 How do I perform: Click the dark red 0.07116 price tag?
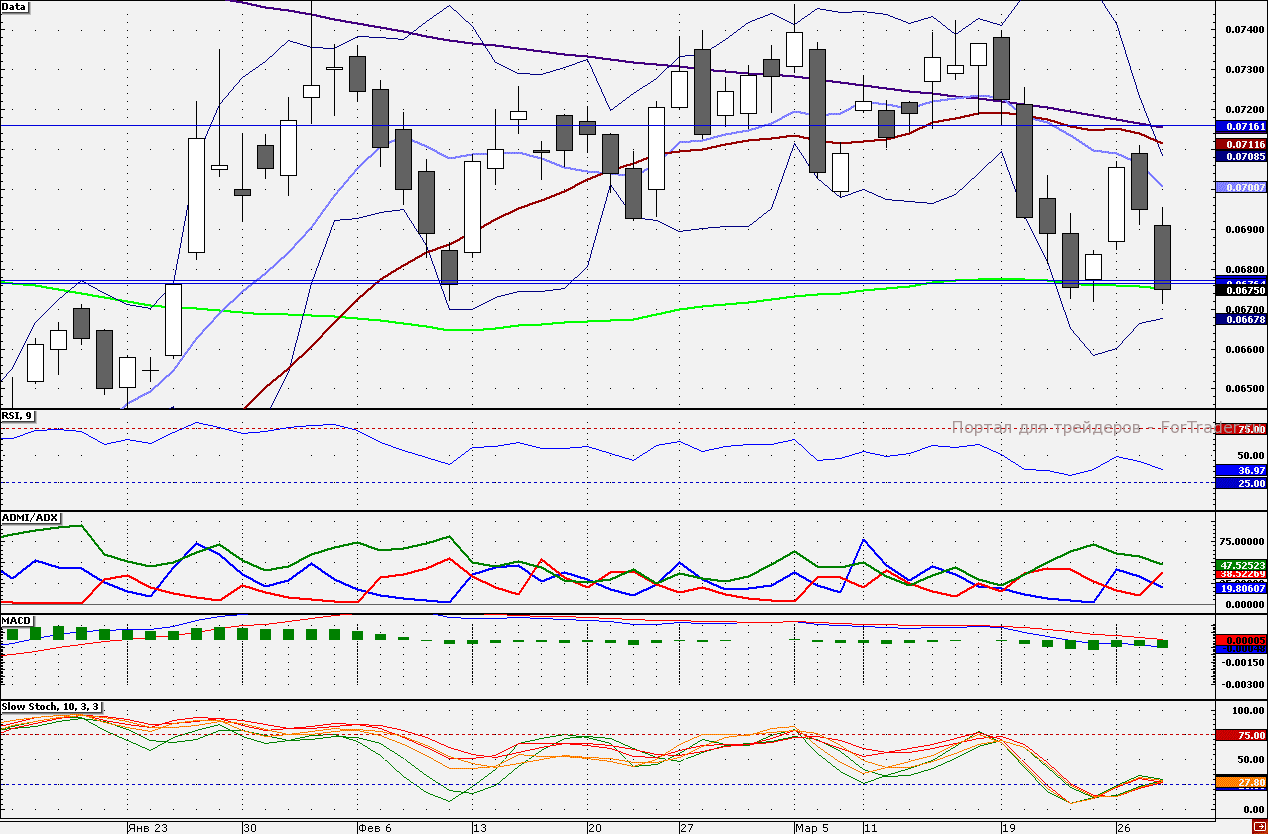pos(1241,145)
